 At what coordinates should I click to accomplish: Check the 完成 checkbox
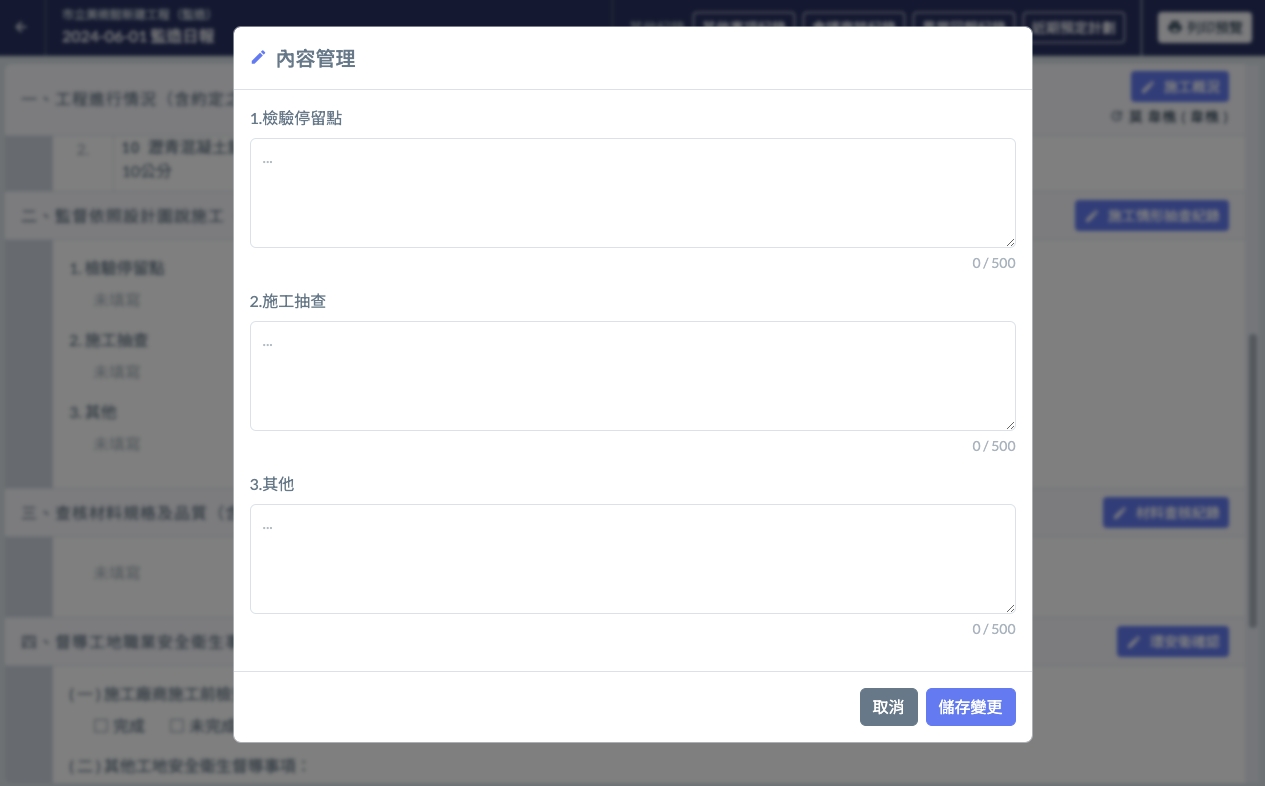(101, 725)
